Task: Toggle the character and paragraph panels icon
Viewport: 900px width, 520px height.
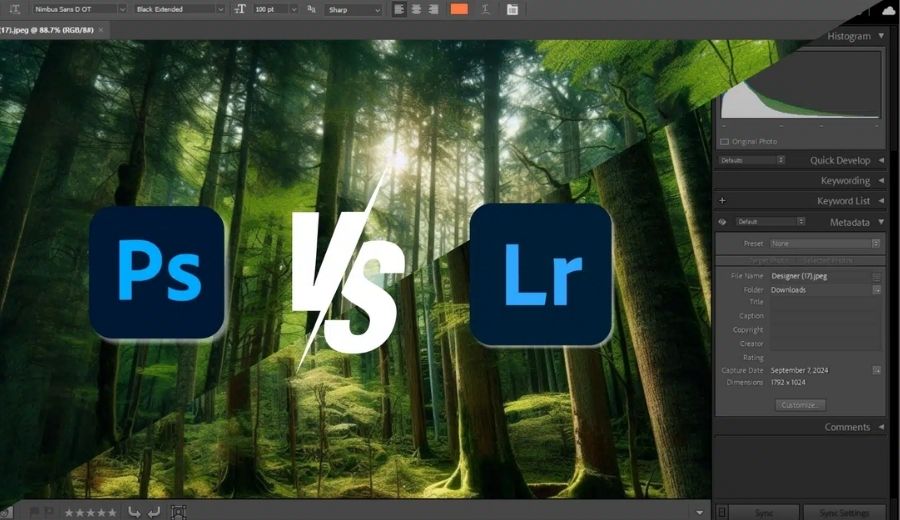Action: coord(512,9)
